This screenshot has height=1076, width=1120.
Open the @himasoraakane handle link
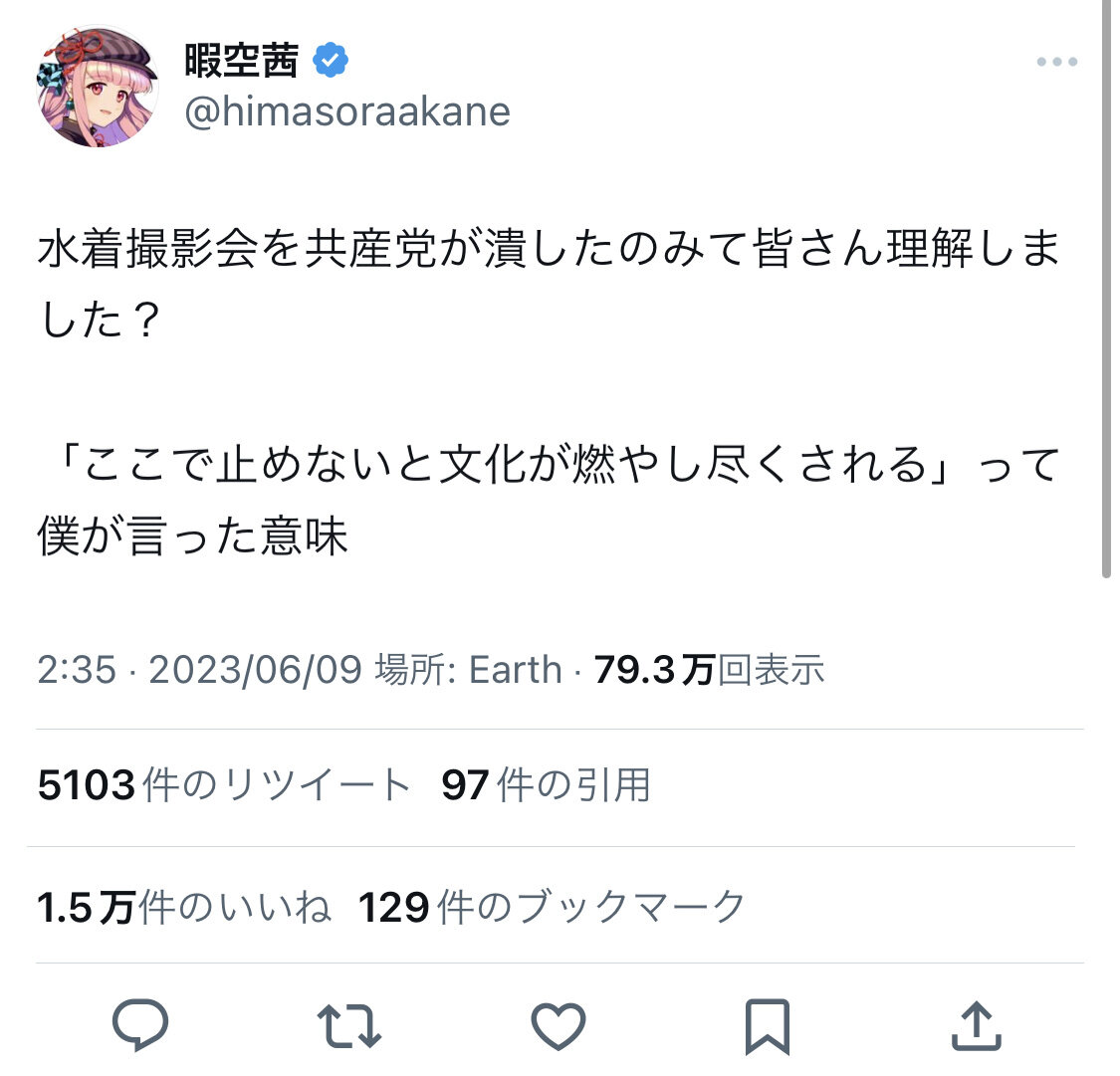347,112
